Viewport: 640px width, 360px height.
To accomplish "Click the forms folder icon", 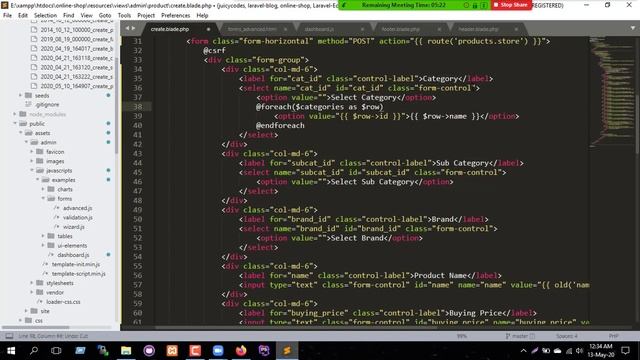I will 51,198.
